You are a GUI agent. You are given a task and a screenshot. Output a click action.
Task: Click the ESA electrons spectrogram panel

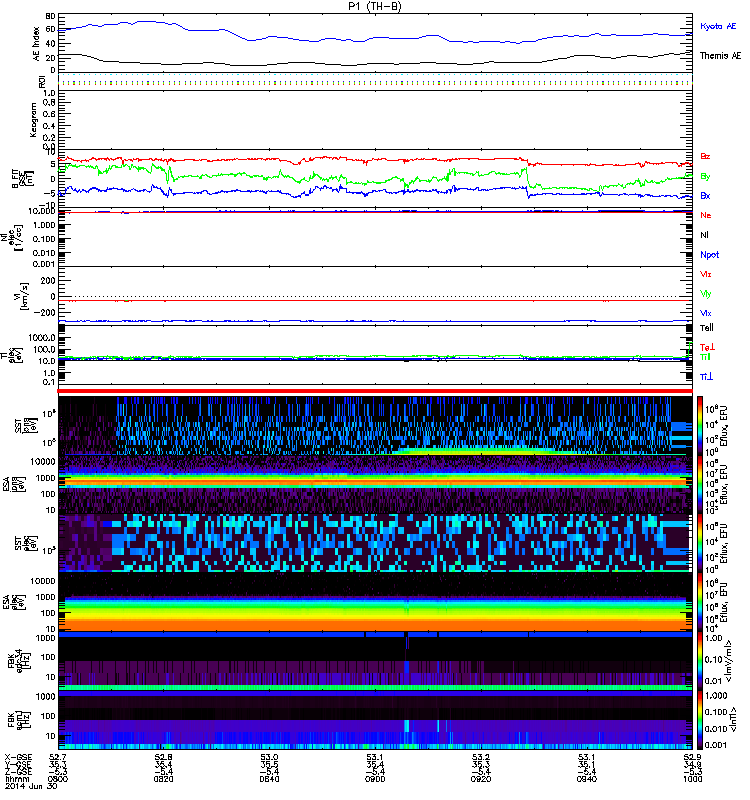point(376,602)
